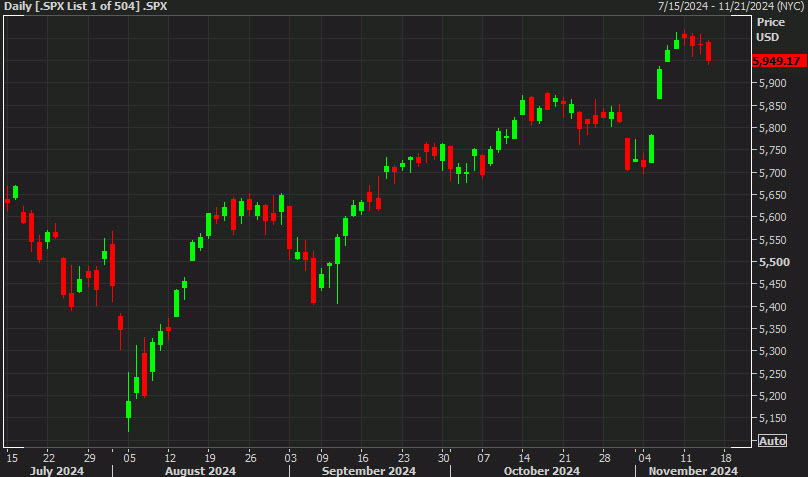
Task: Click date tick 03 on time axis
Action: click(291, 457)
